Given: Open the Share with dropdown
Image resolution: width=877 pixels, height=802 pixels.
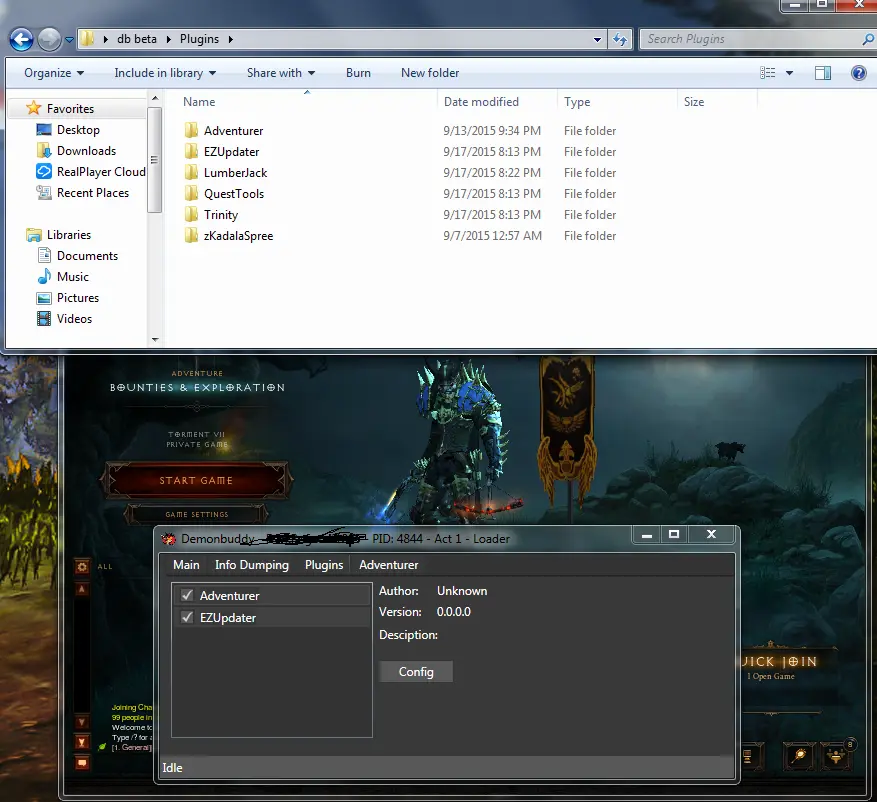Looking at the screenshot, I should [281, 73].
